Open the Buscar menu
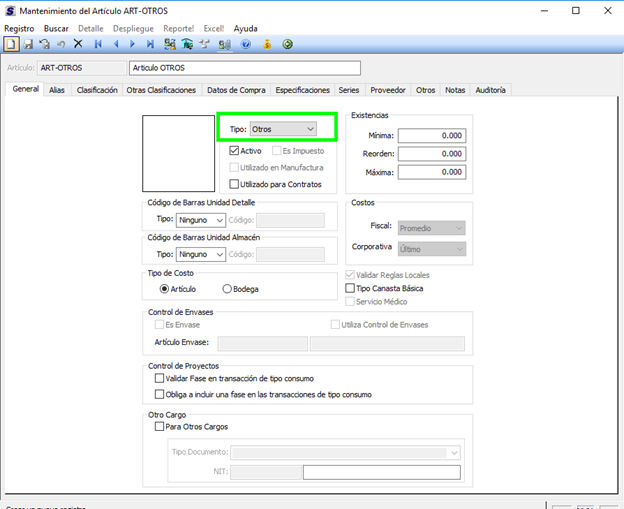The image size is (624, 509). click(56, 29)
